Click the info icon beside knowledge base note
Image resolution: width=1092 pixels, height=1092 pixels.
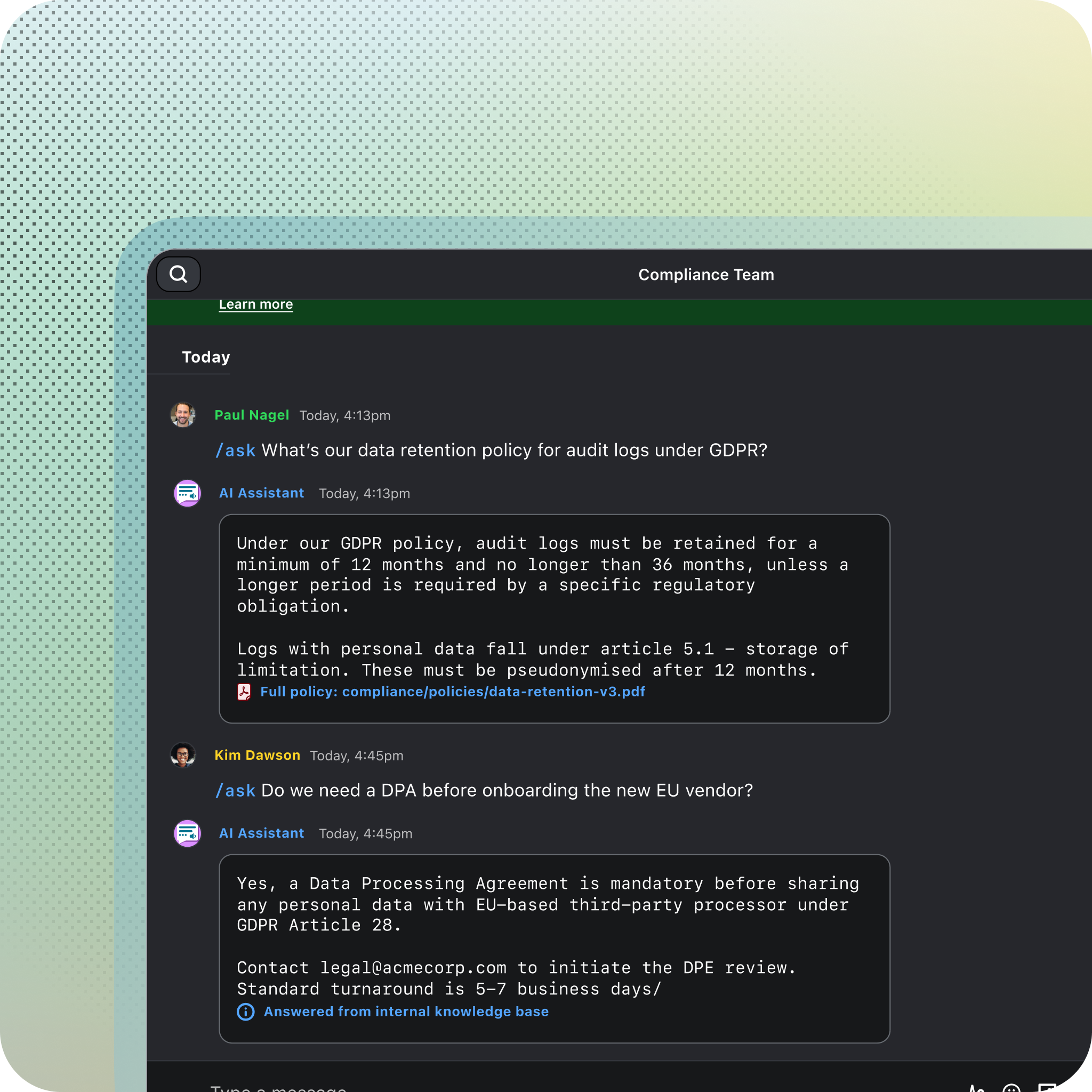pos(245,1011)
